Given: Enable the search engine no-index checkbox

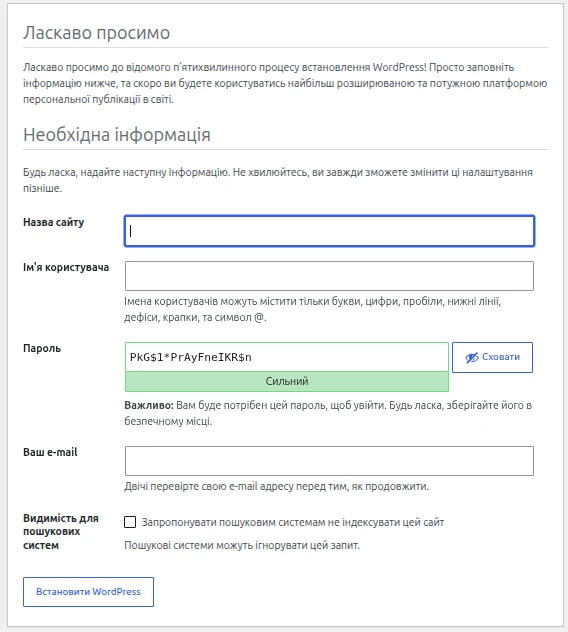Looking at the screenshot, I should click(130, 522).
